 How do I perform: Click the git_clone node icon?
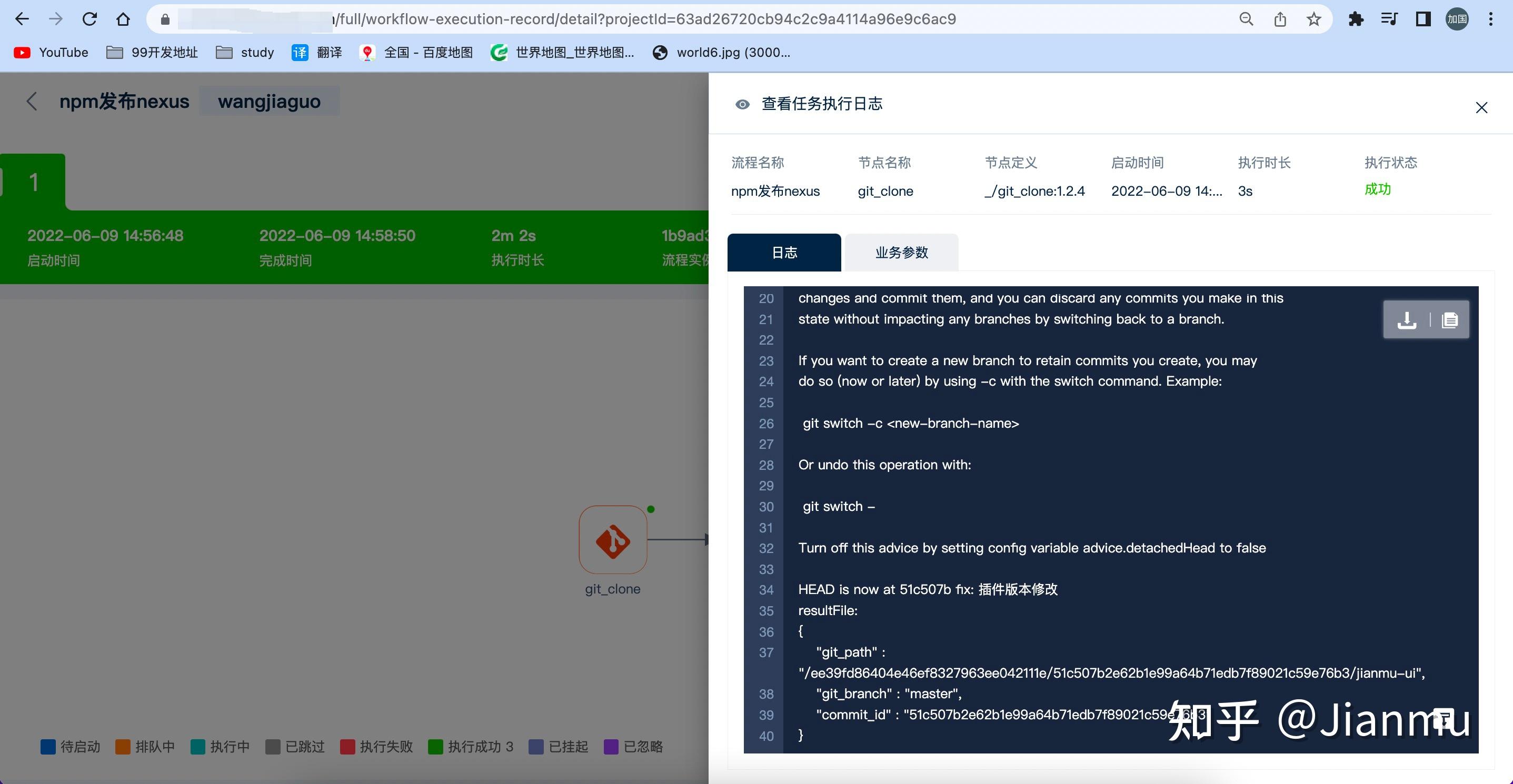pos(613,539)
